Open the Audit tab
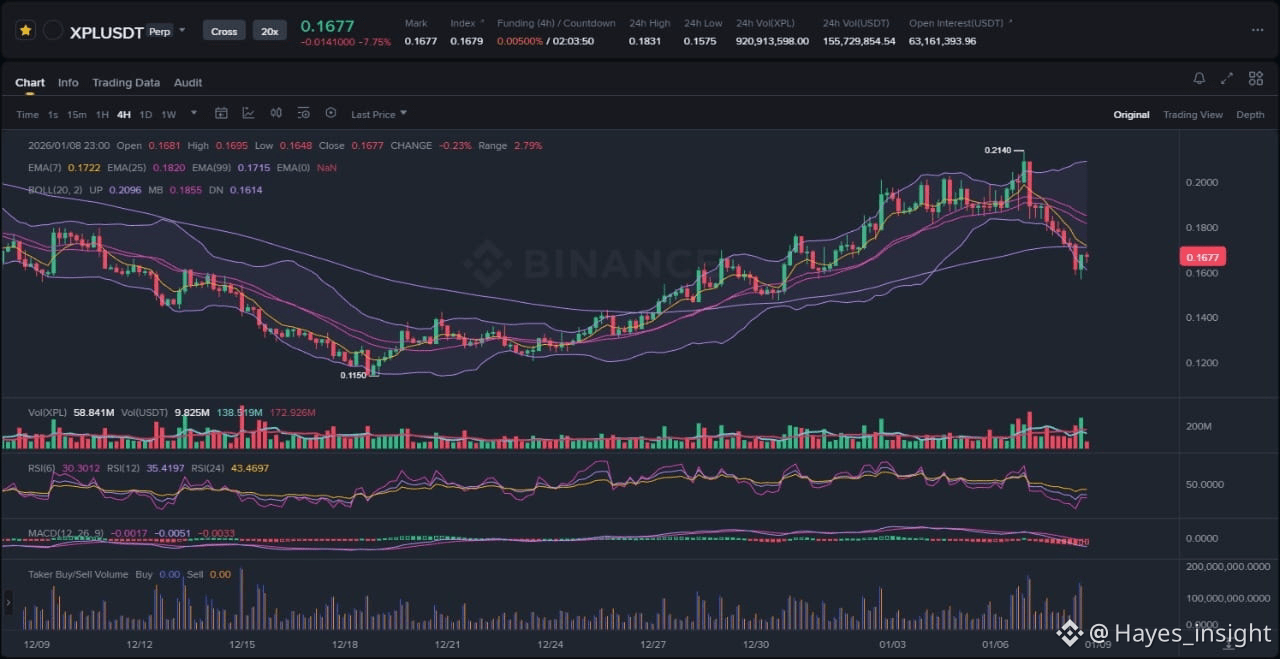The height and width of the screenshot is (659, 1280). click(x=188, y=83)
